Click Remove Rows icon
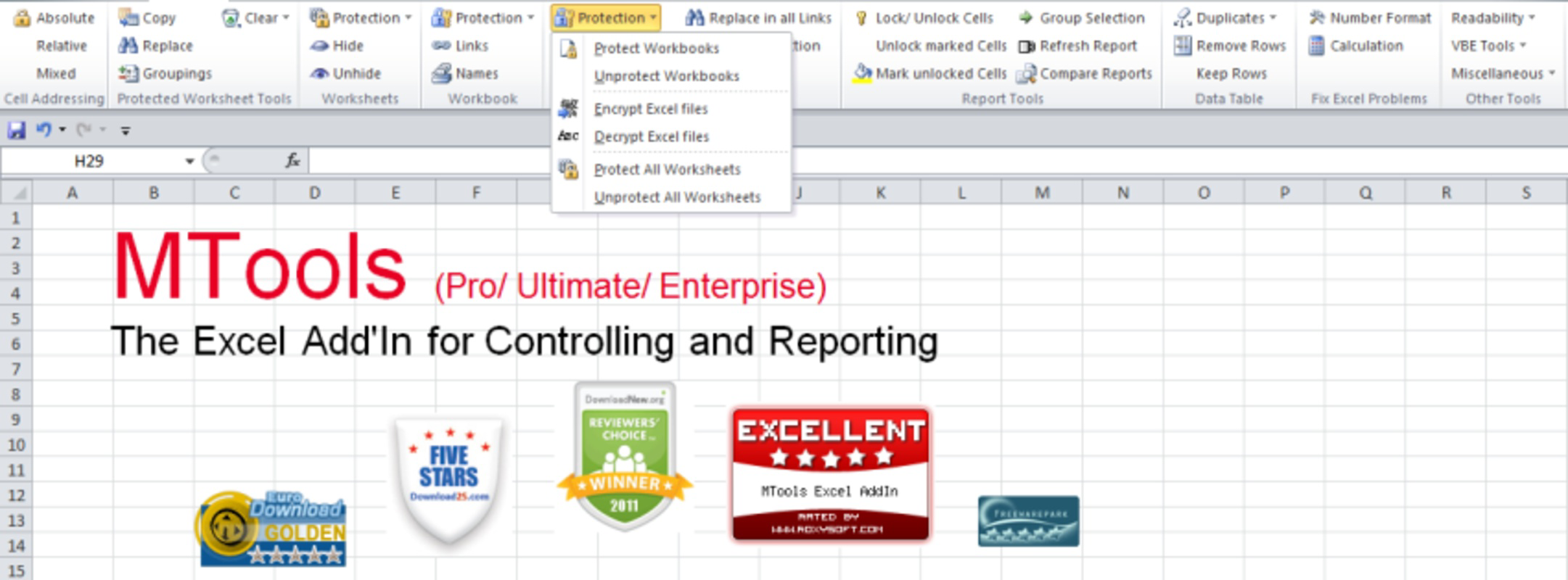Viewport: 1568px width, 580px height. point(1183,46)
